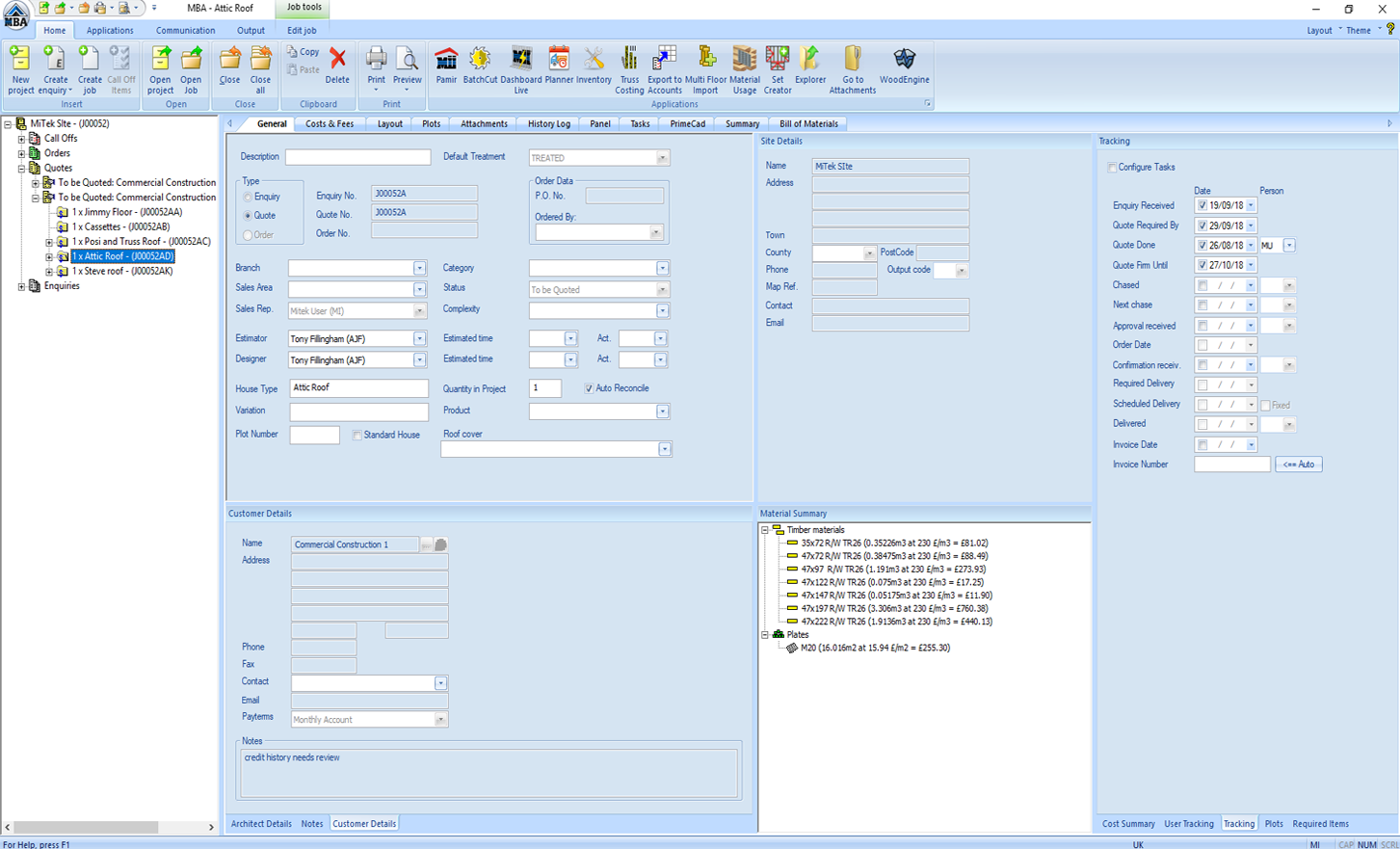Open the Theme menu
Screen dimensions: 1400x849
coord(1359,30)
